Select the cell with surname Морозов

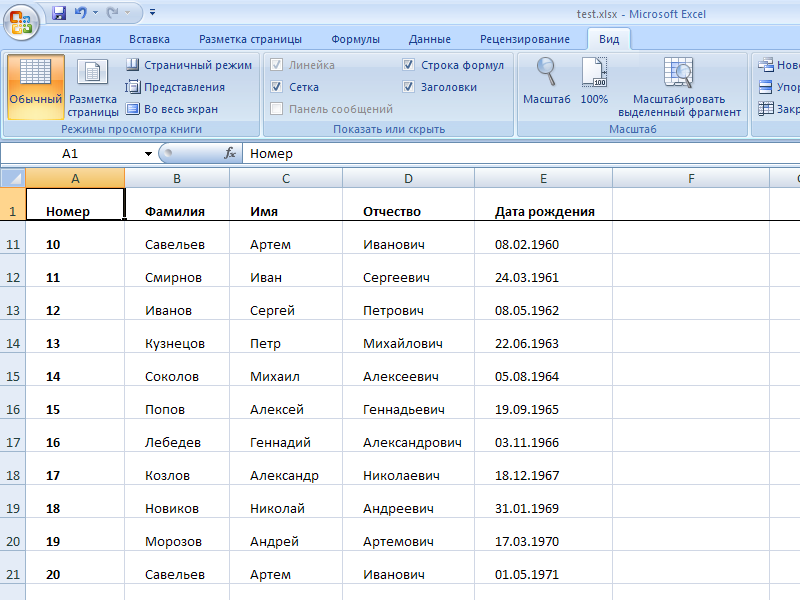tap(177, 534)
